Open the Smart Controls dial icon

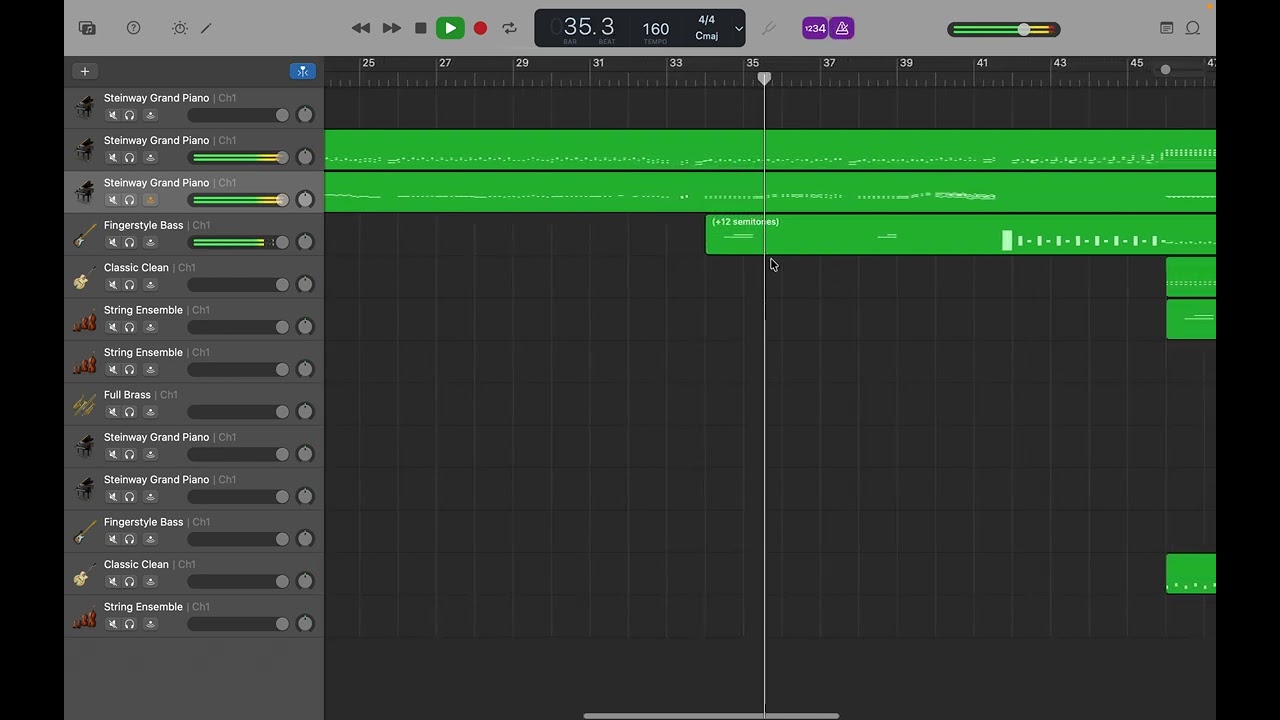[x=180, y=28]
